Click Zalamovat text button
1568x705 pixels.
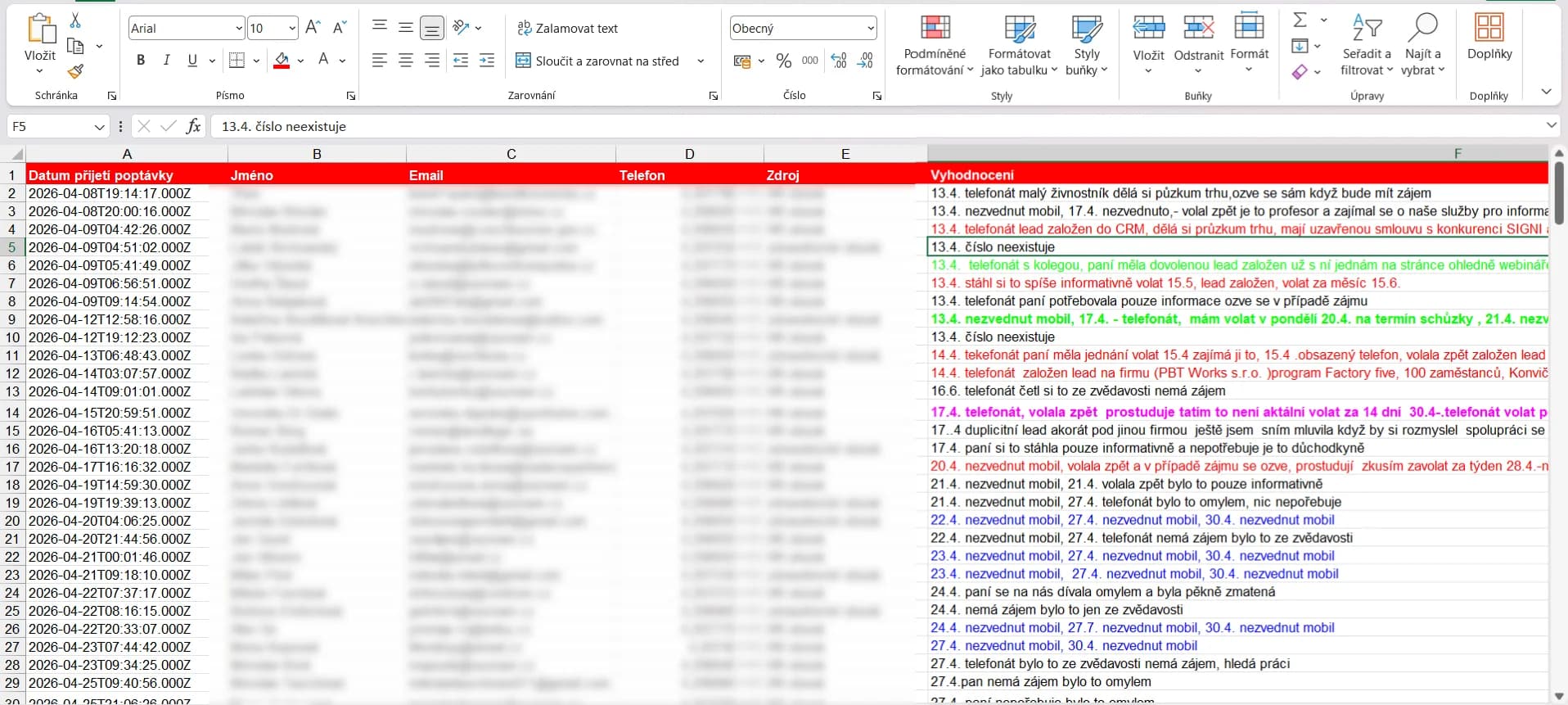567,28
